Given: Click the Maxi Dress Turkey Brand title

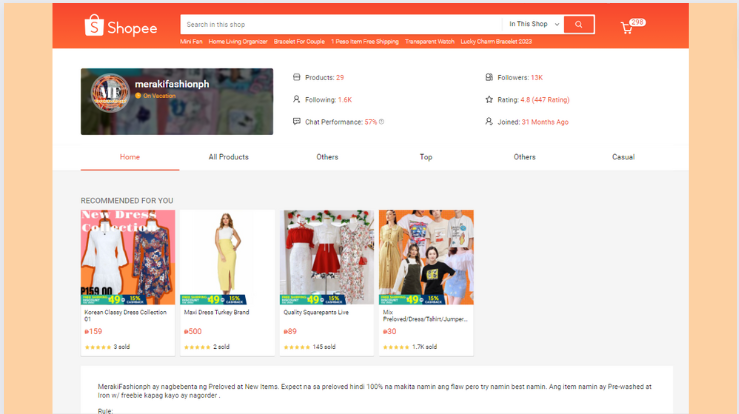Looking at the screenshot, I should [216, 312].
